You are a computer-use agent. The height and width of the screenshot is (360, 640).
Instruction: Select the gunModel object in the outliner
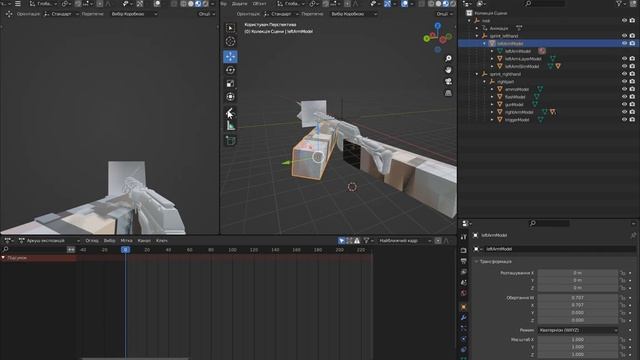(514, 104)
